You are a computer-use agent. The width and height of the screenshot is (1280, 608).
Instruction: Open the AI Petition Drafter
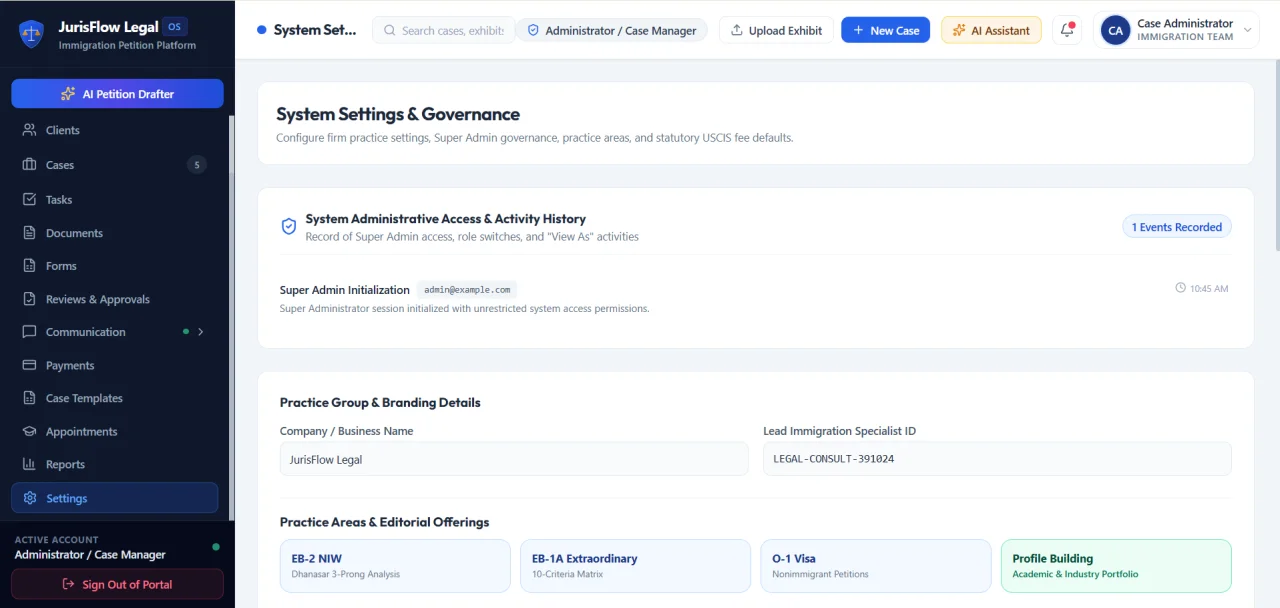(117, 94)
